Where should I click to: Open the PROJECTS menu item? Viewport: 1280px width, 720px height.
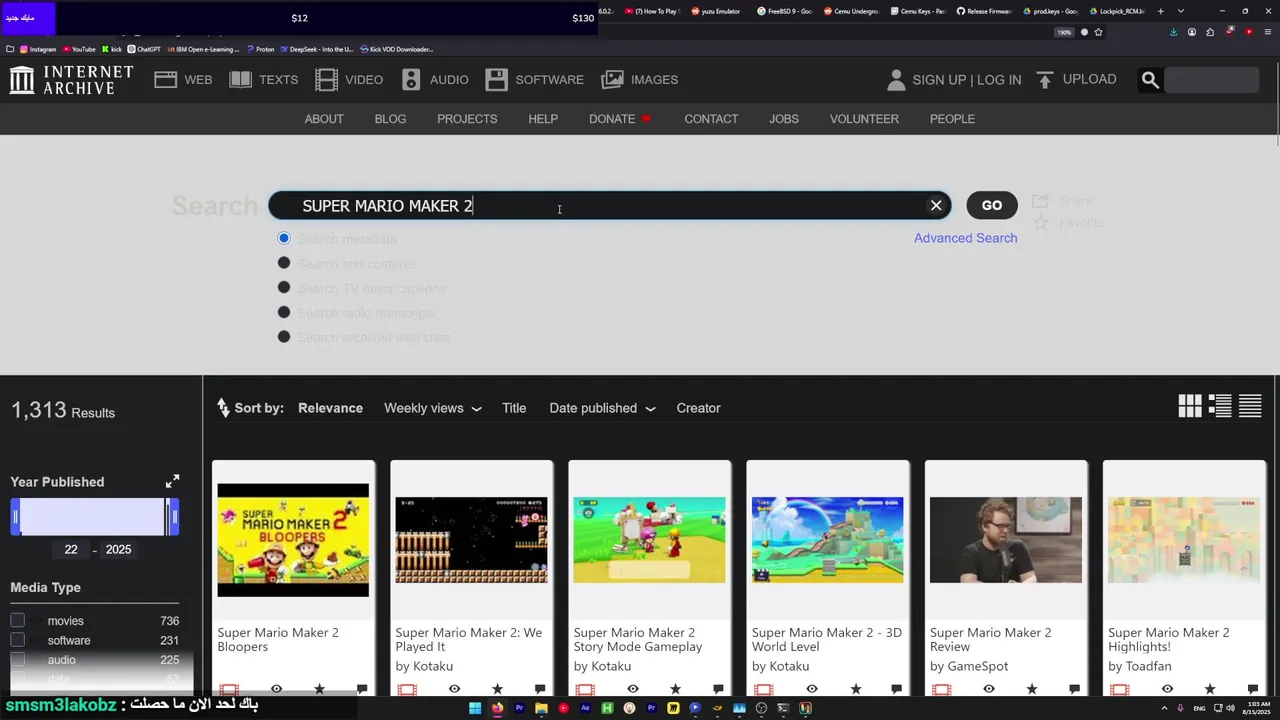pyautogui.click(x=467, y=119)
